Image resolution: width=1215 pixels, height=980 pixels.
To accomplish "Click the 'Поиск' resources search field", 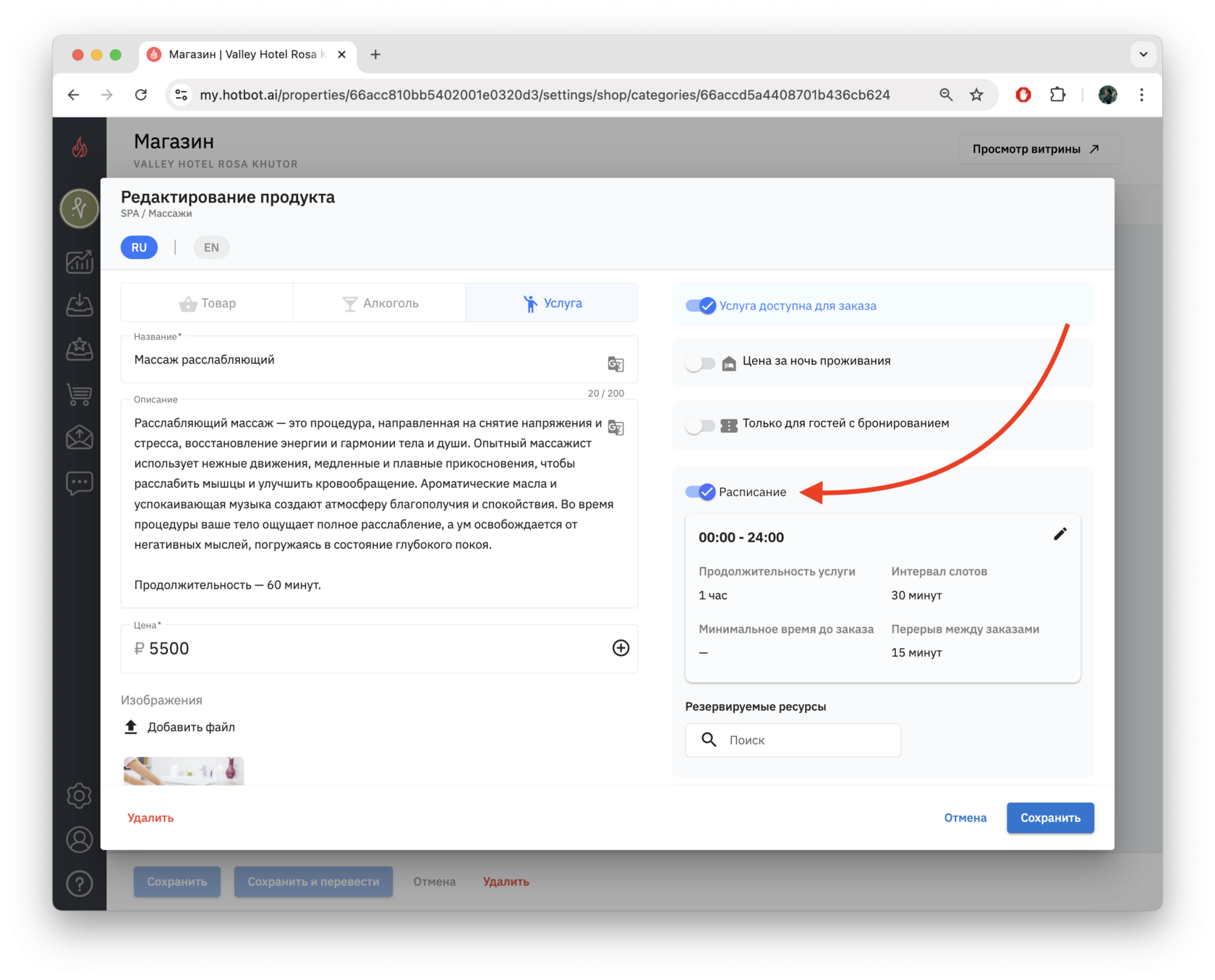I will [x=793, y=740].
